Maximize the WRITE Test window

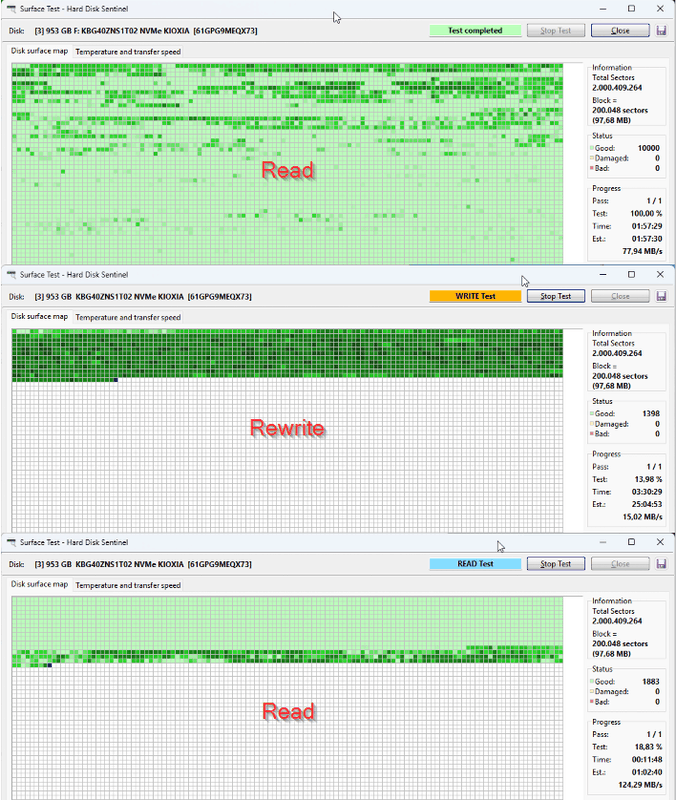(x=632, y=274)
